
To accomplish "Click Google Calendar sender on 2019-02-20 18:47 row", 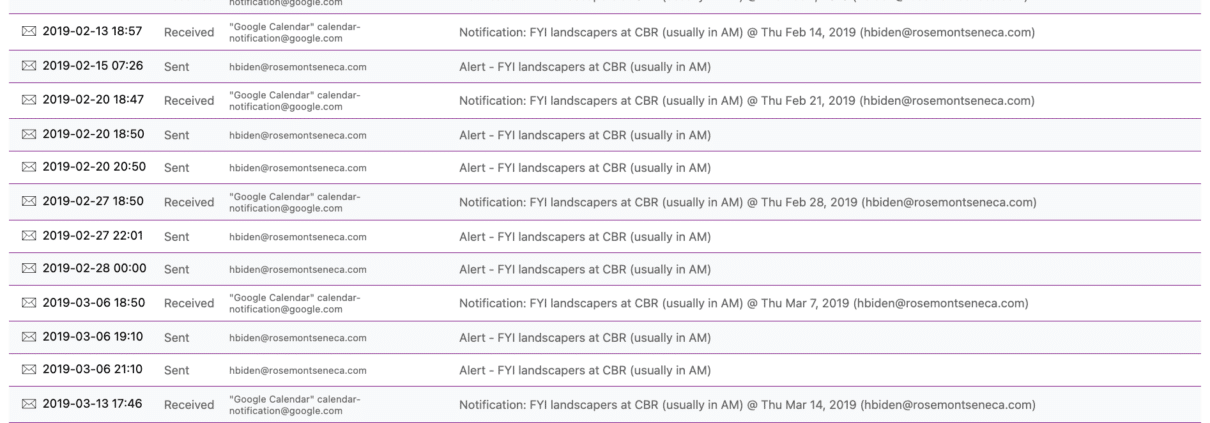I will pos(294,101).
